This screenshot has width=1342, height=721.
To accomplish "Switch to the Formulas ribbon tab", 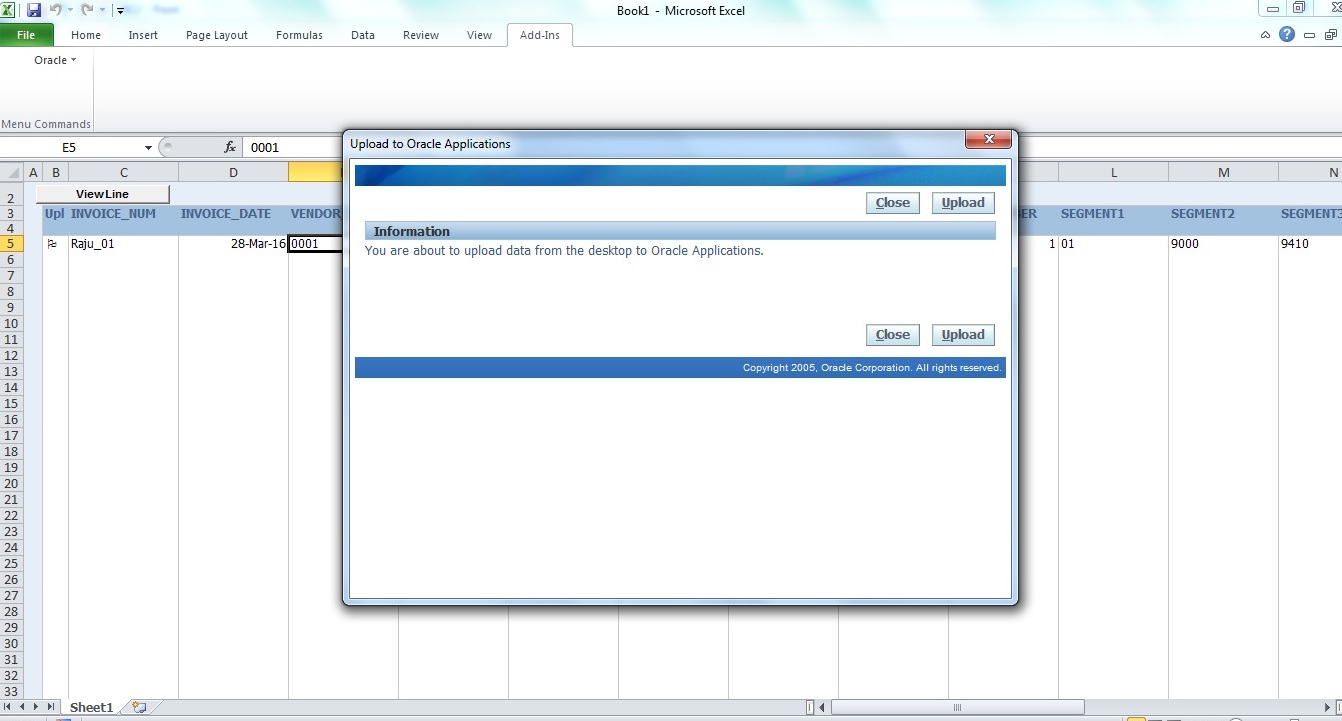I will 299,35.
